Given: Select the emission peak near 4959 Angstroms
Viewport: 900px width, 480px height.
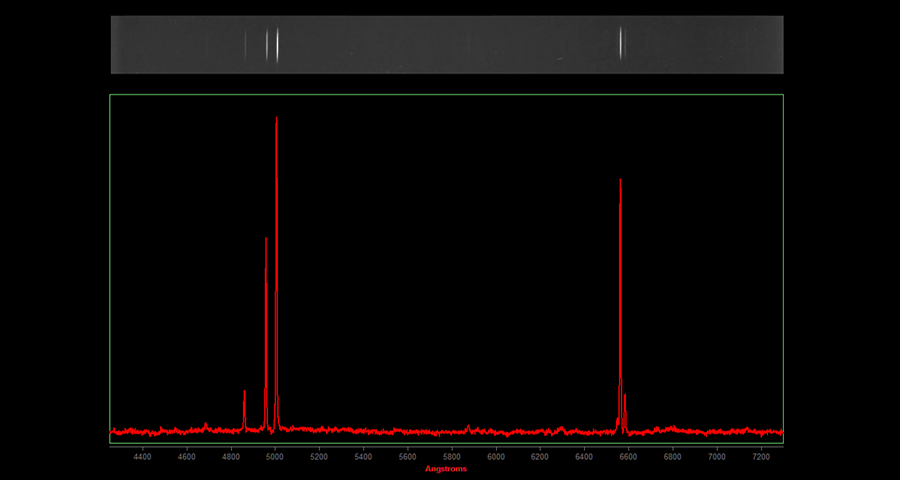Looking at the screenshot, I should click(266, 240).
